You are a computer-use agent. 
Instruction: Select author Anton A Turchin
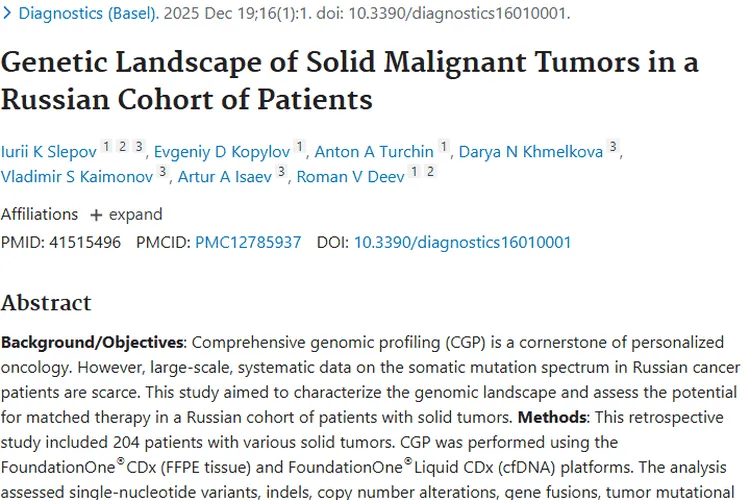(374, 152)
